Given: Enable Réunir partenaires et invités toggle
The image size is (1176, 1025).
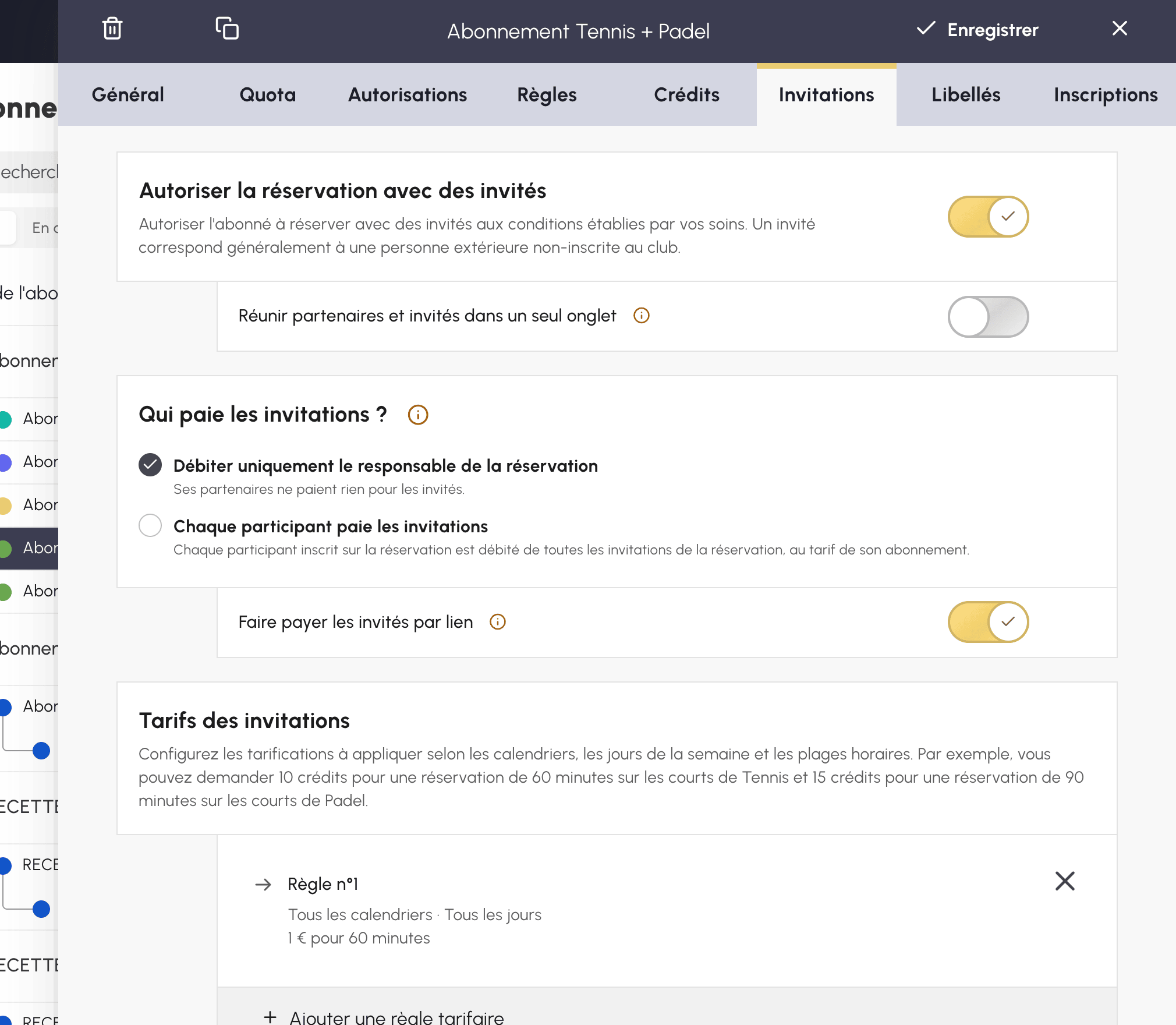Looking at the screenshot, I should (x=988, y=317).
